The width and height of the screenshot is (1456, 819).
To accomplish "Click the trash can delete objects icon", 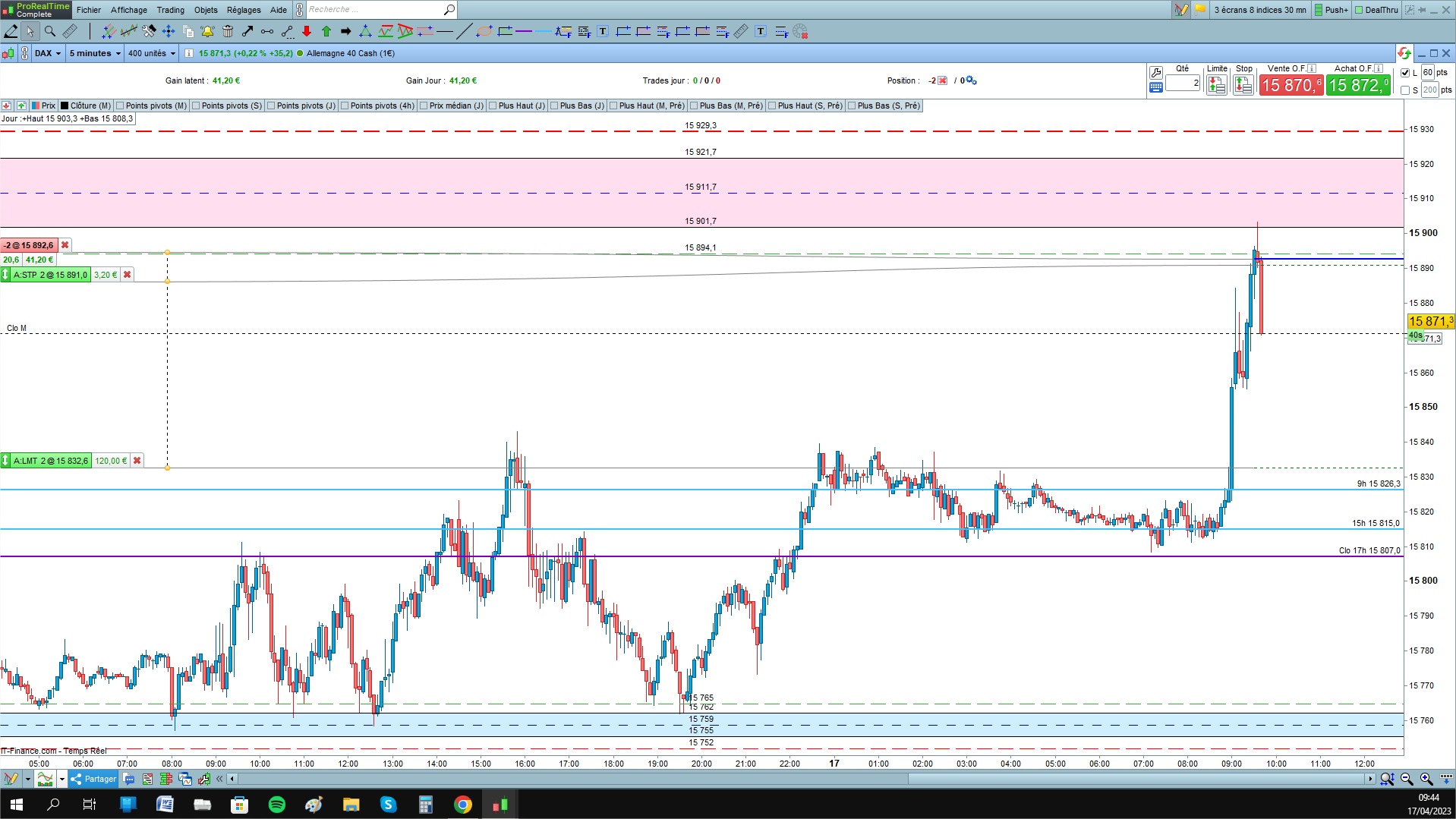I will 228,31.
